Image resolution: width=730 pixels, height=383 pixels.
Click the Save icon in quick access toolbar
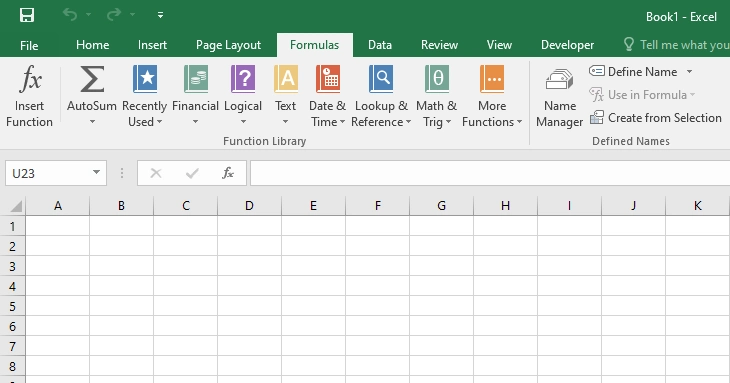click(27, 15)
